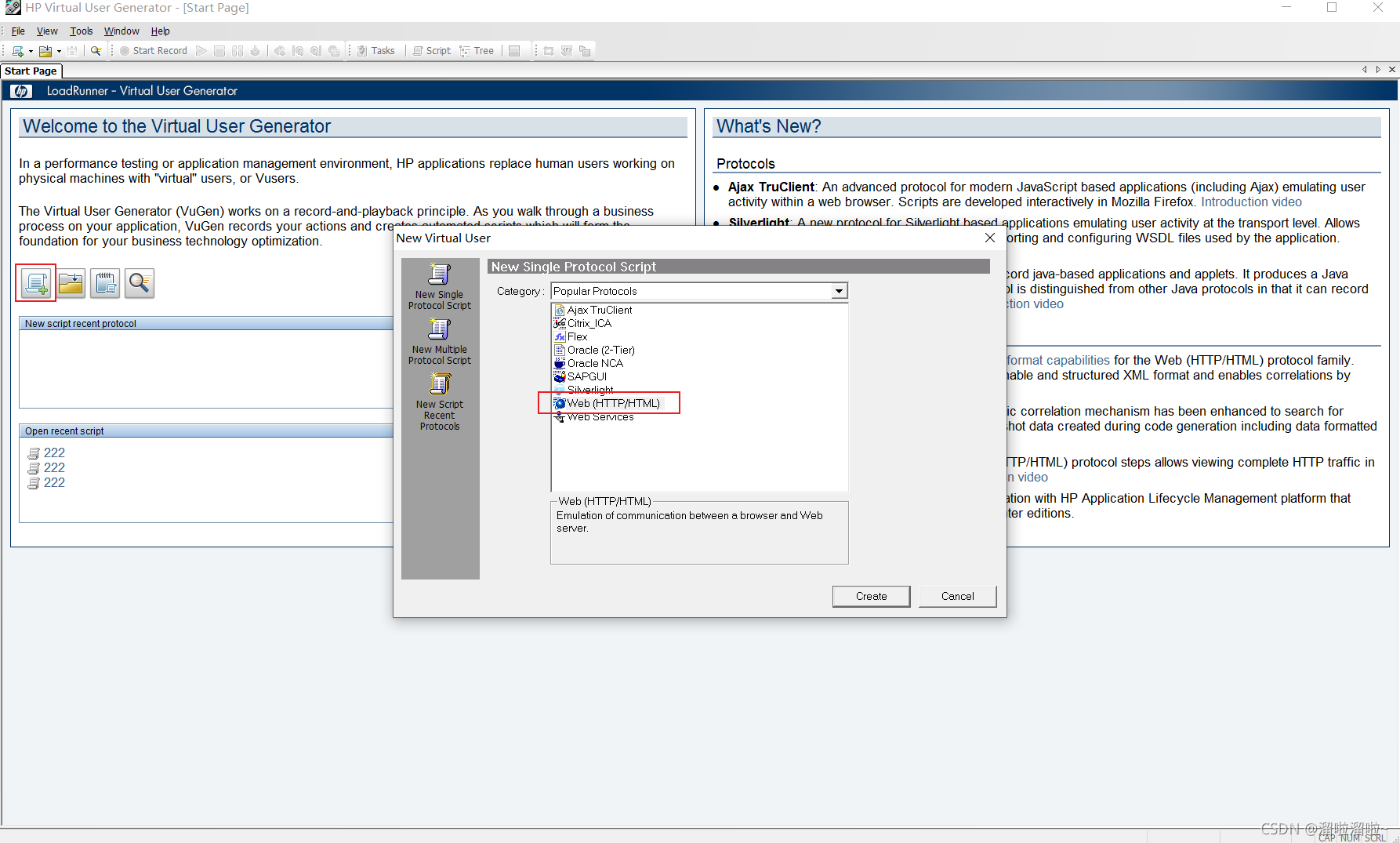Open the Window menu
The height and width of the screenshot is (843, 1400).
(x=122, y=31)
